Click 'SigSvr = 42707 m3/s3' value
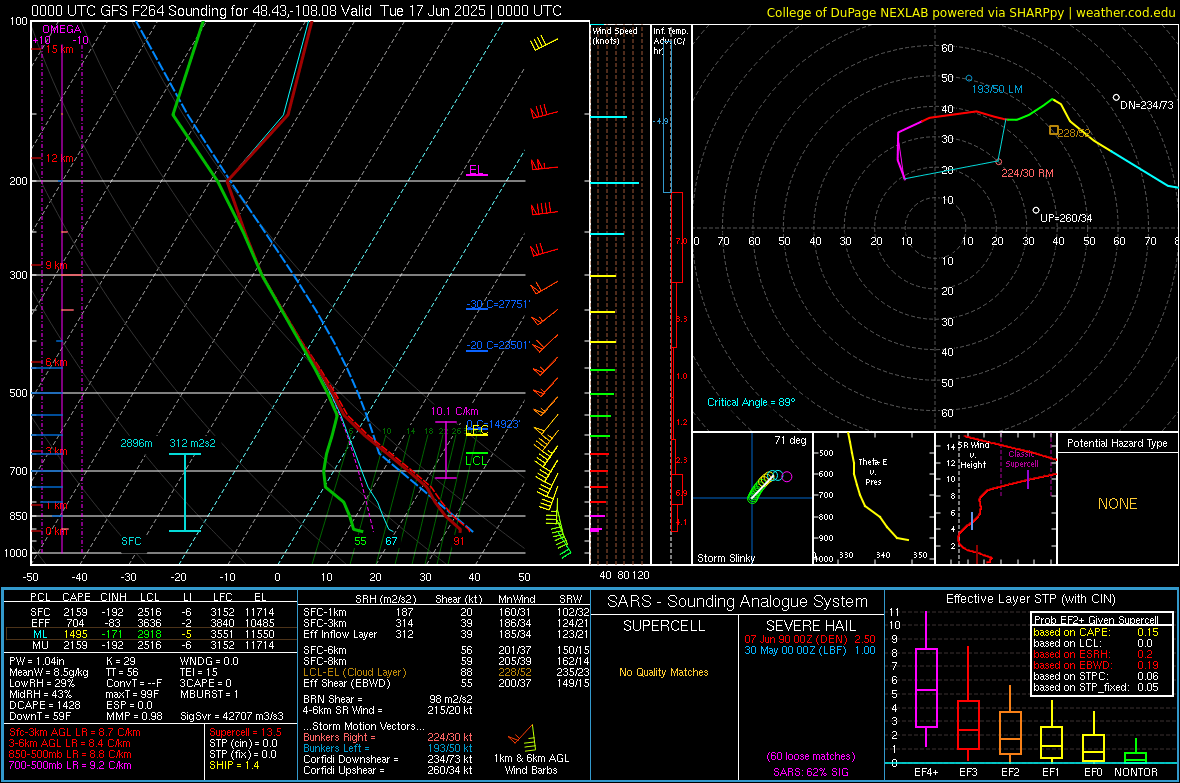Viewport: 1180px width, 783px height. tap(232, 716)
